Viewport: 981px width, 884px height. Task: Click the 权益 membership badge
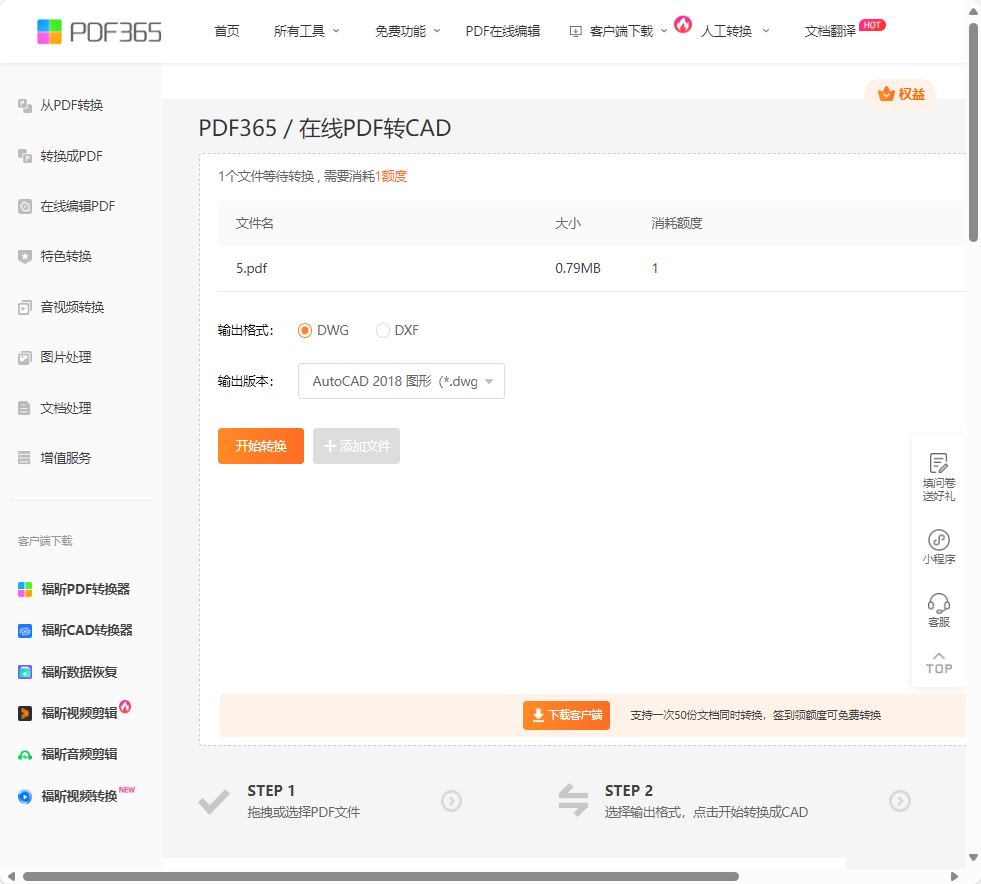pyautogui.click(x=900, y=94)
